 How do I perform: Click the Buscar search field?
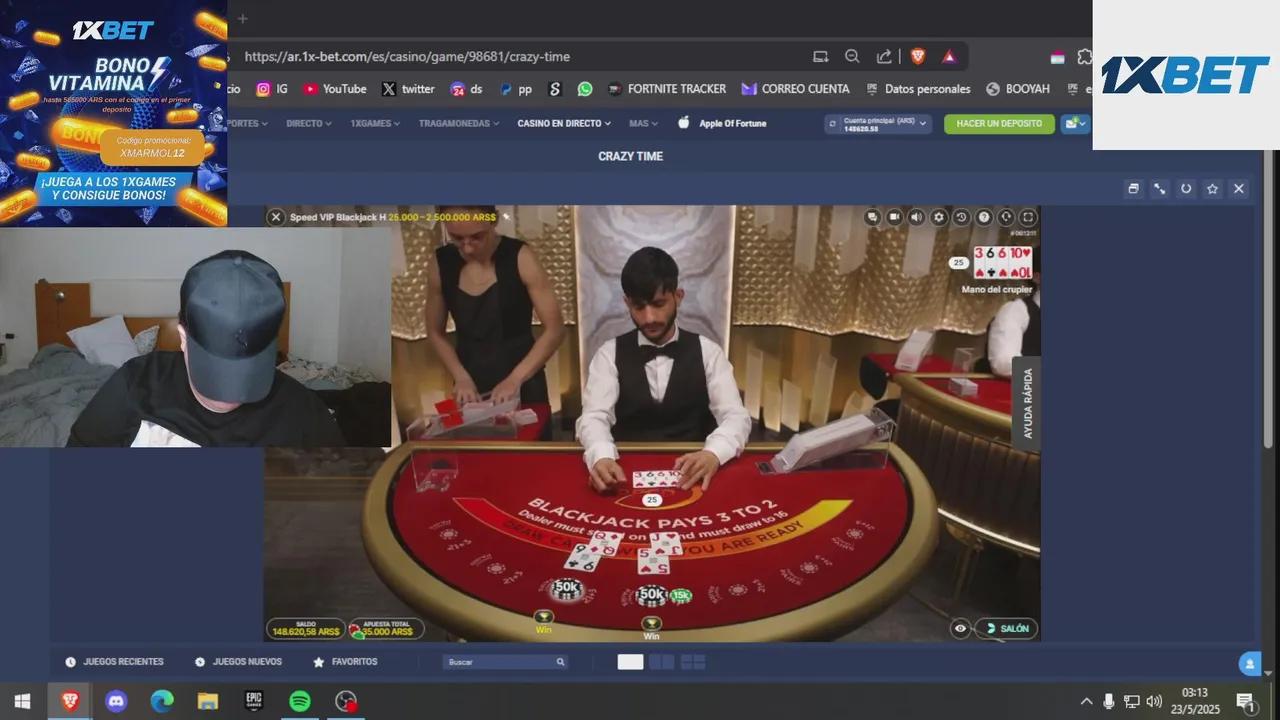click(x=506, y=662)
